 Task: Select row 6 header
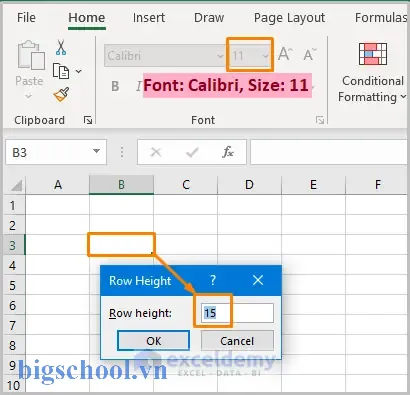tap(13, 305)
